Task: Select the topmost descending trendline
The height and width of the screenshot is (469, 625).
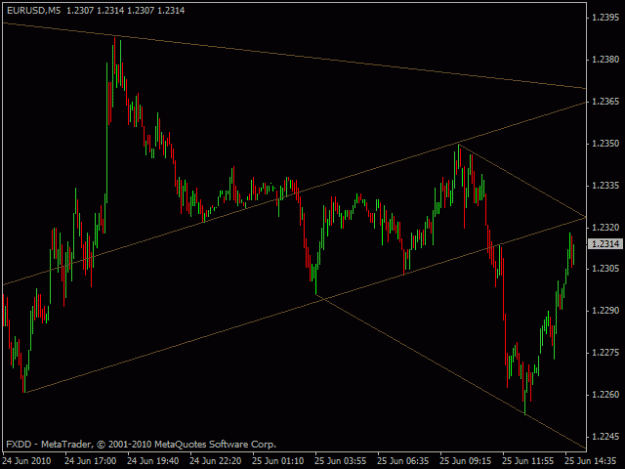Action: point(294,56)
